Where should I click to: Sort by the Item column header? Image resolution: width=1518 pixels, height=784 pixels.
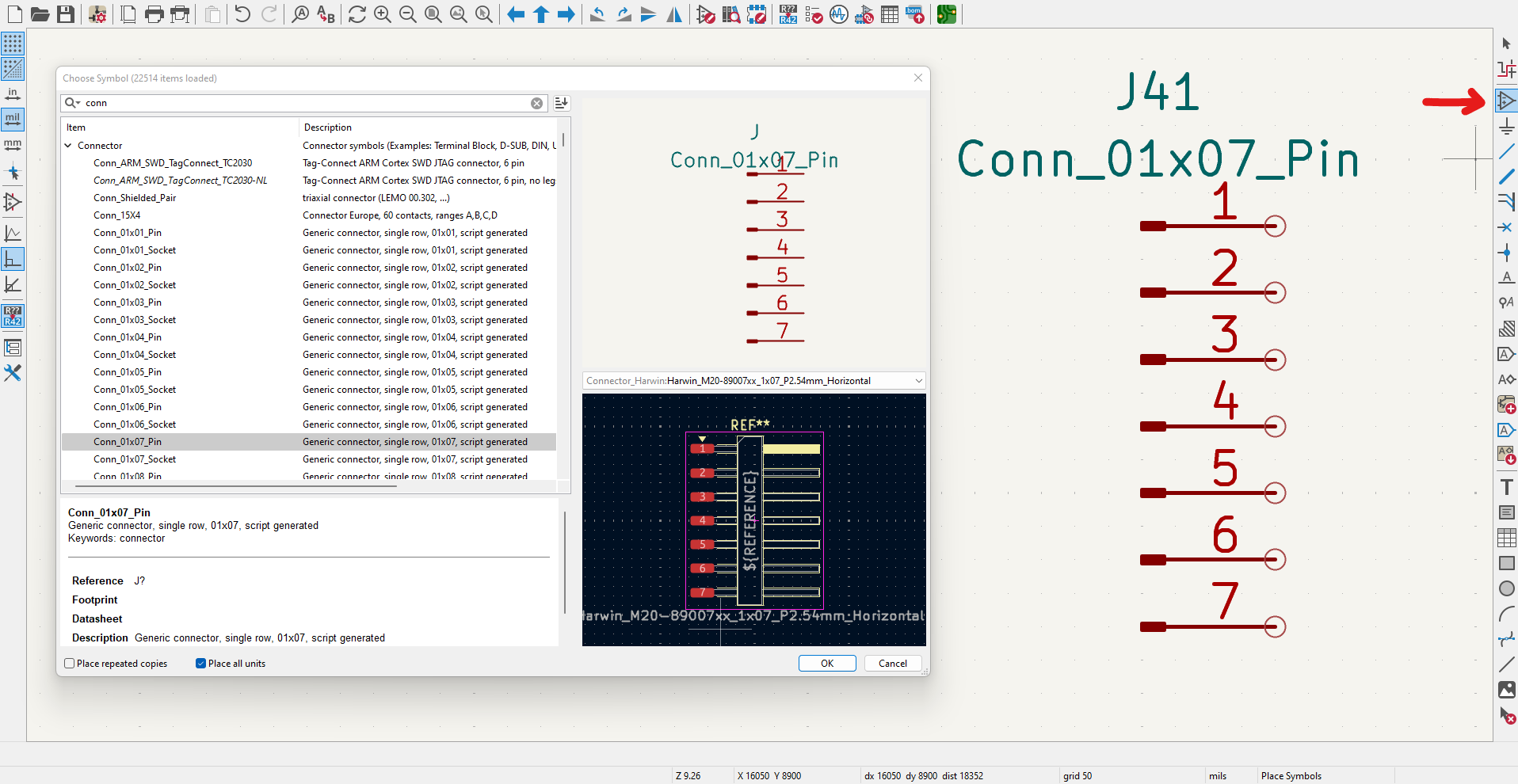click(180, 127)
